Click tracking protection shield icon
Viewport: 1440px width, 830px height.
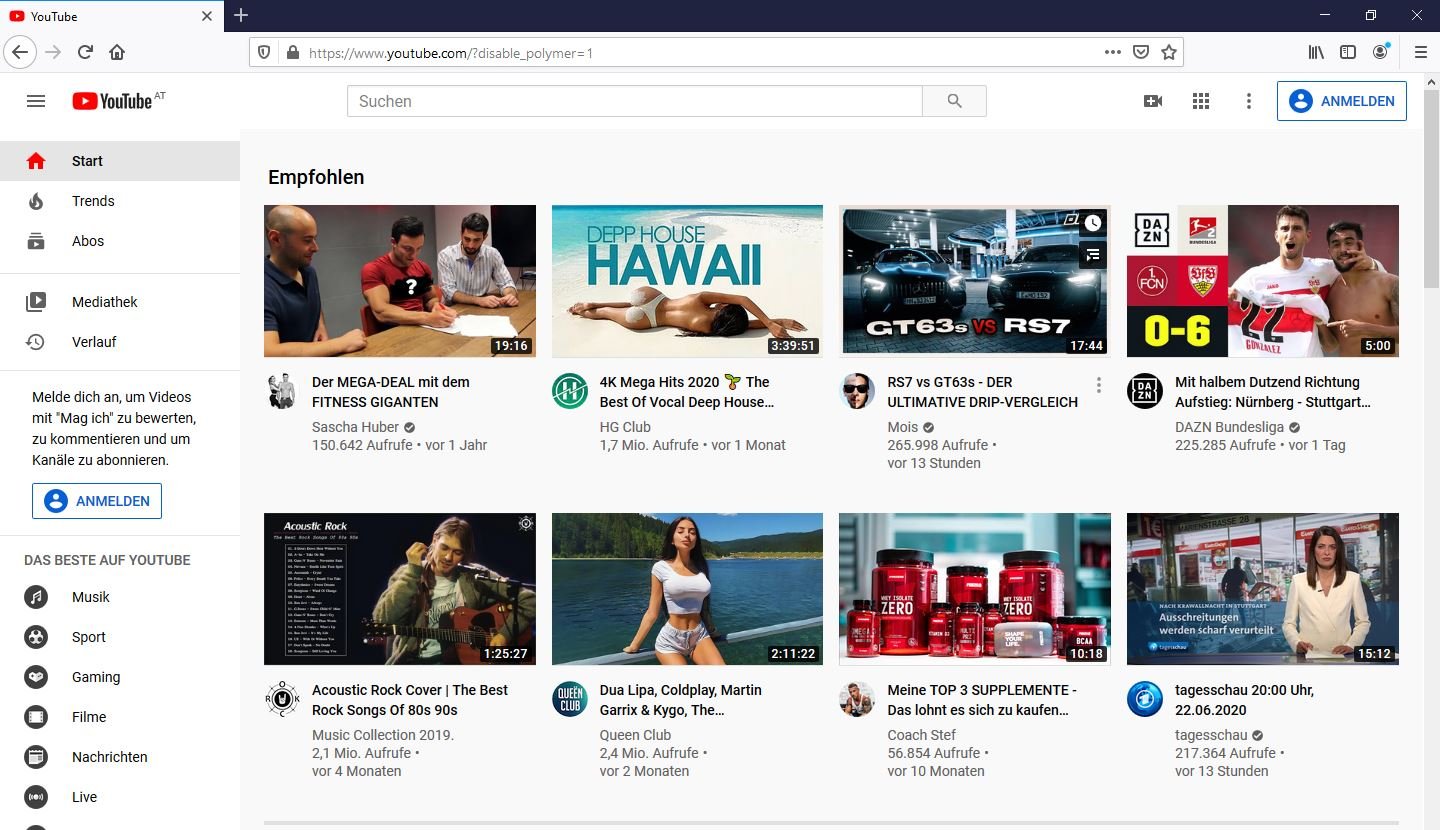coord(264,52)
